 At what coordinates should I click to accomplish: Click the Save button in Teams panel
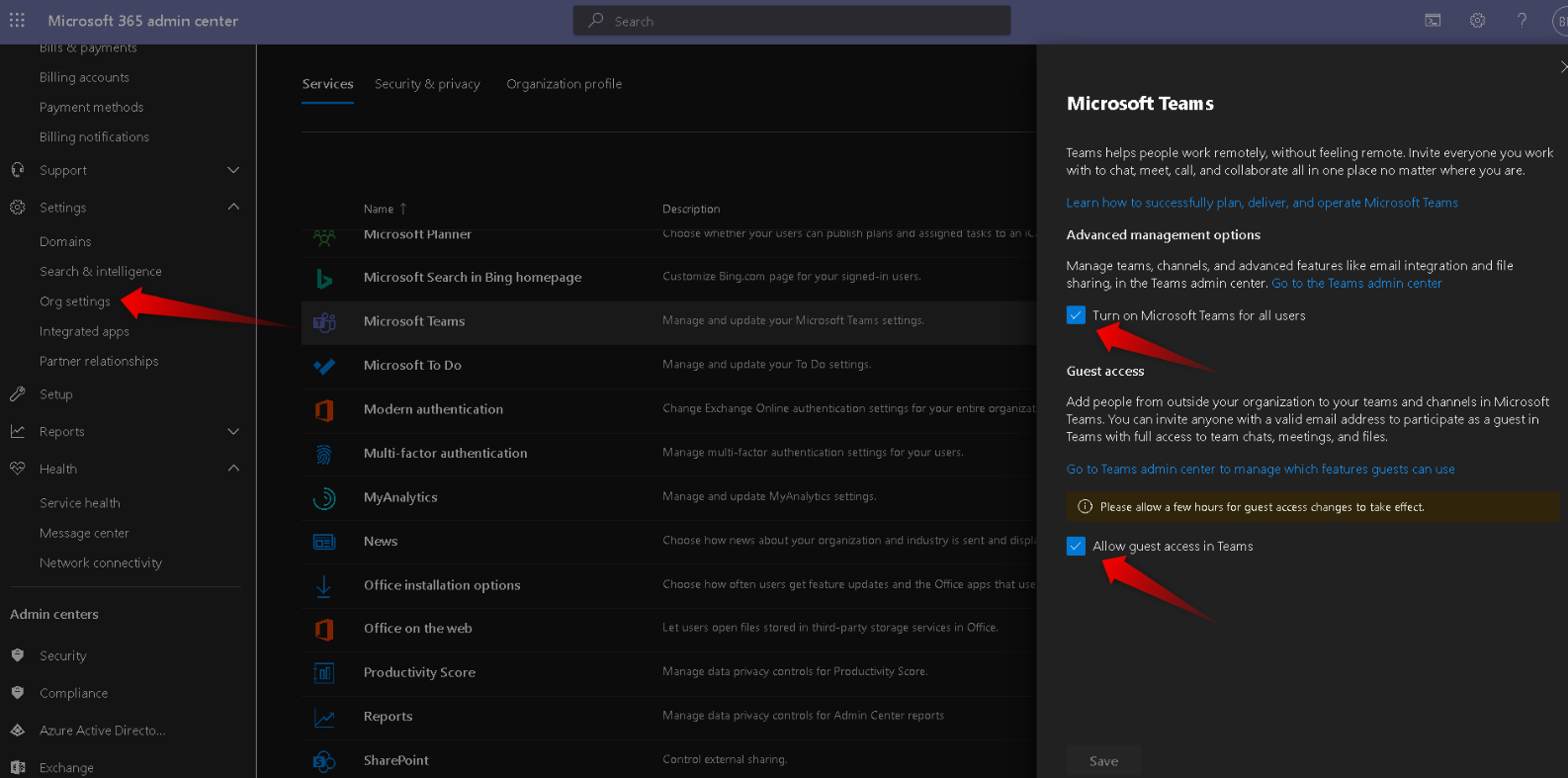pos(1103,761)
